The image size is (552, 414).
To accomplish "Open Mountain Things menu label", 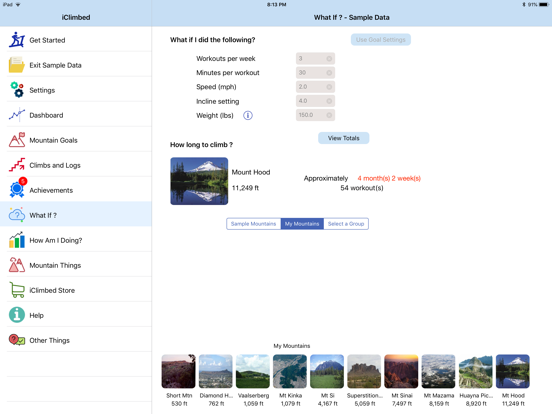I will [55, 265].
